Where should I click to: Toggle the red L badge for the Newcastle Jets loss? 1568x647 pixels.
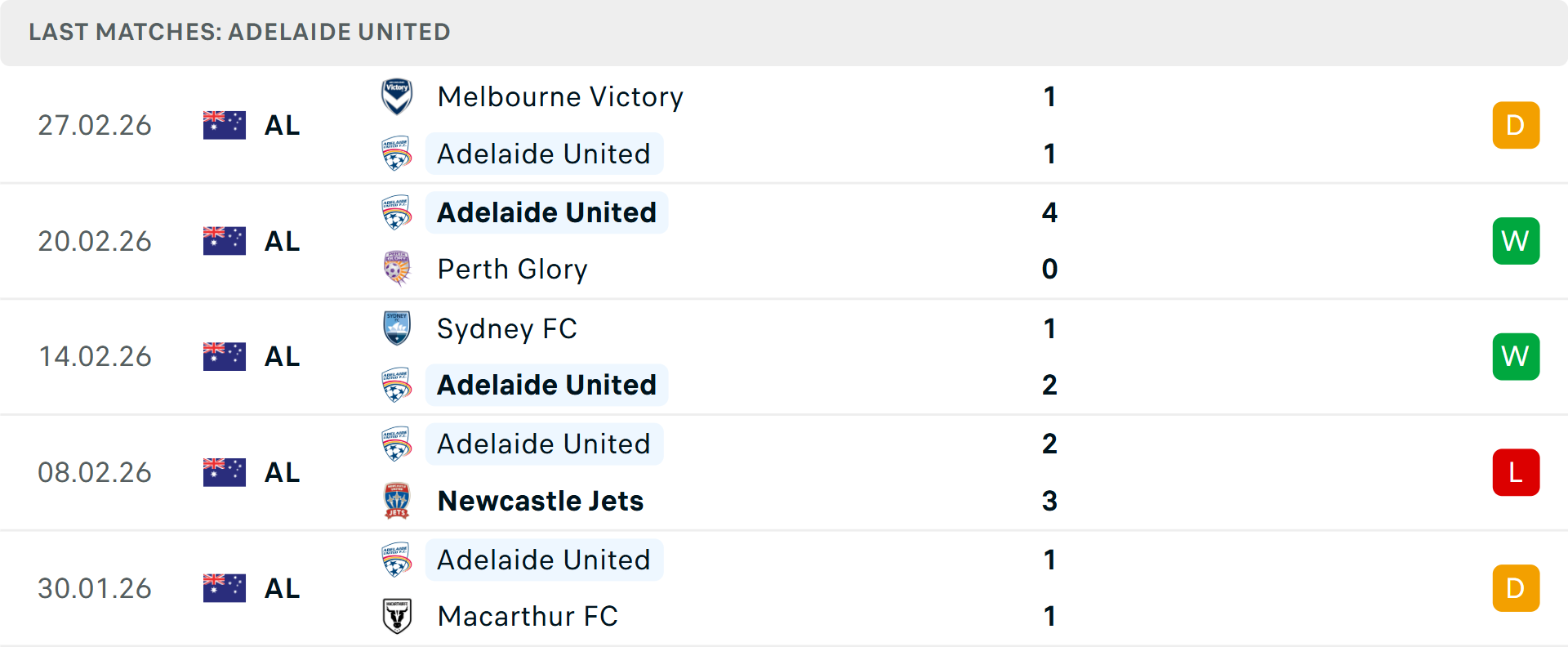(1516, 472)
